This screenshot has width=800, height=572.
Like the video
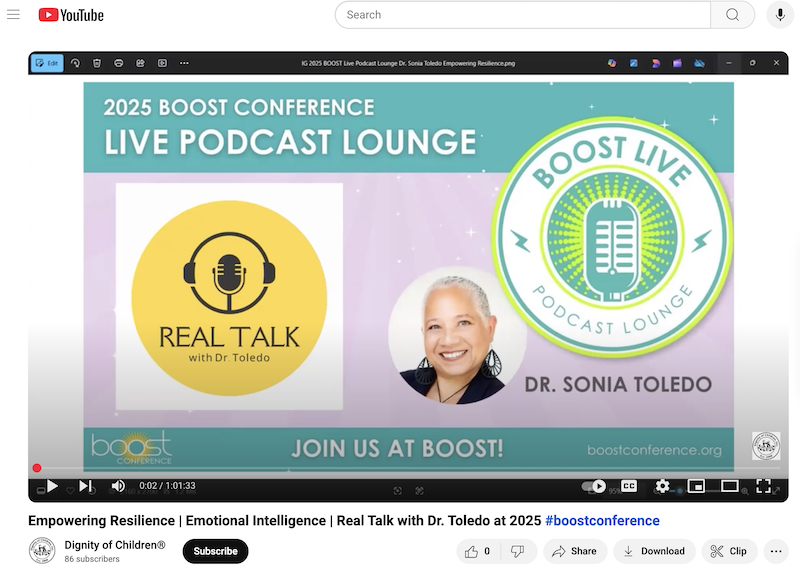478,551
